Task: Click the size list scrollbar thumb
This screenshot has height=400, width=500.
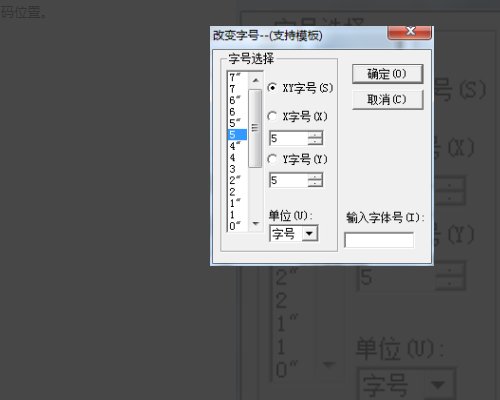Action: 255,128
